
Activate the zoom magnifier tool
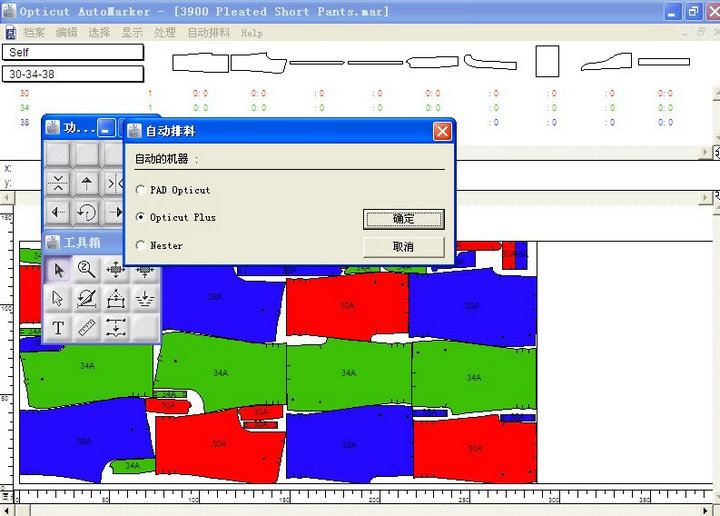tap(87, 270)
